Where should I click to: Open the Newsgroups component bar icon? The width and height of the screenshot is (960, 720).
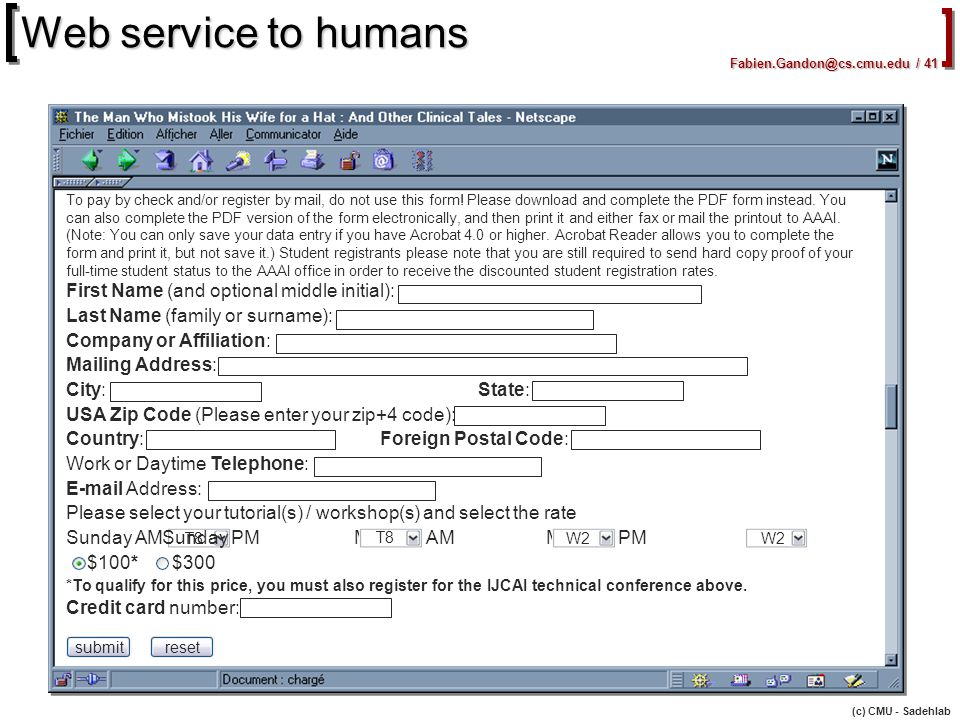pyautogui.click(x=778, y=680)
